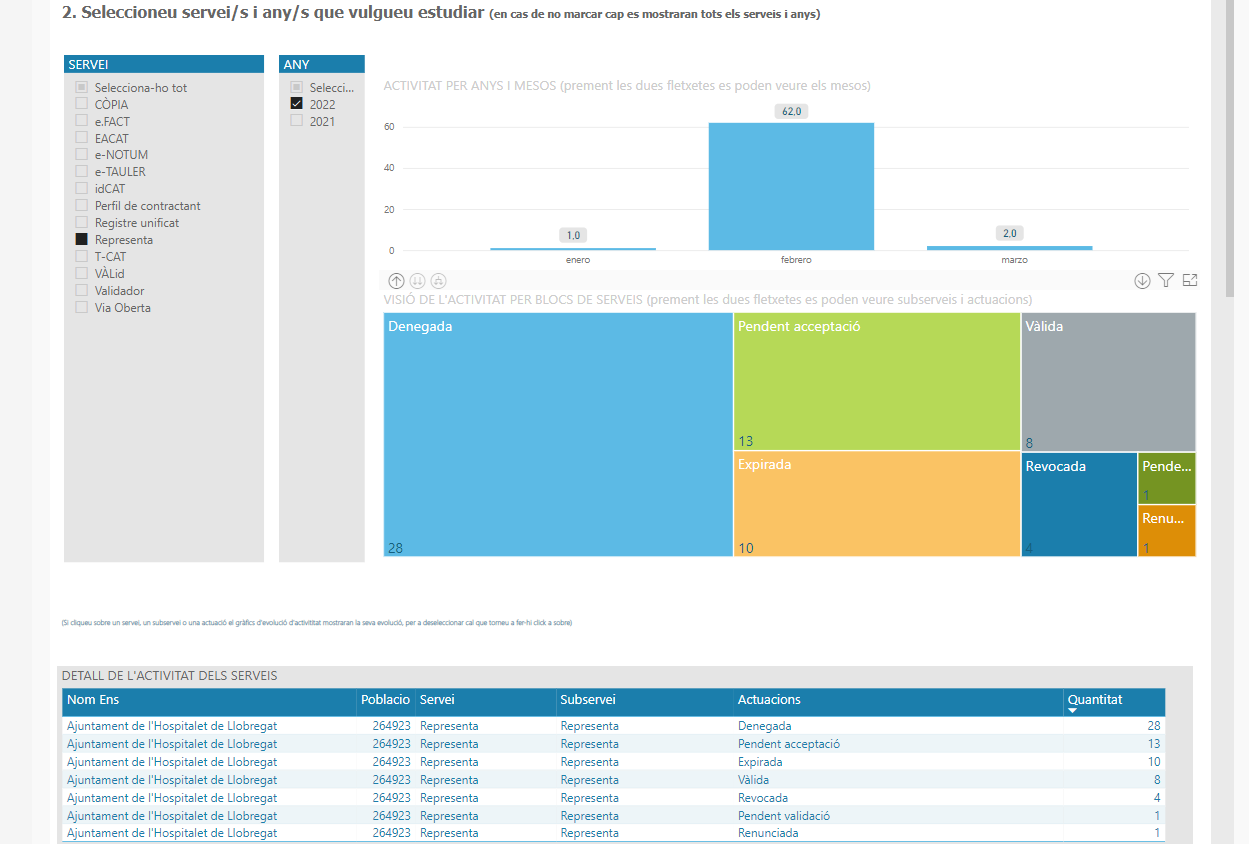Enable drill down mode arrow icon
Screen dimensions: 1249x844
(x=1142, y=281)
